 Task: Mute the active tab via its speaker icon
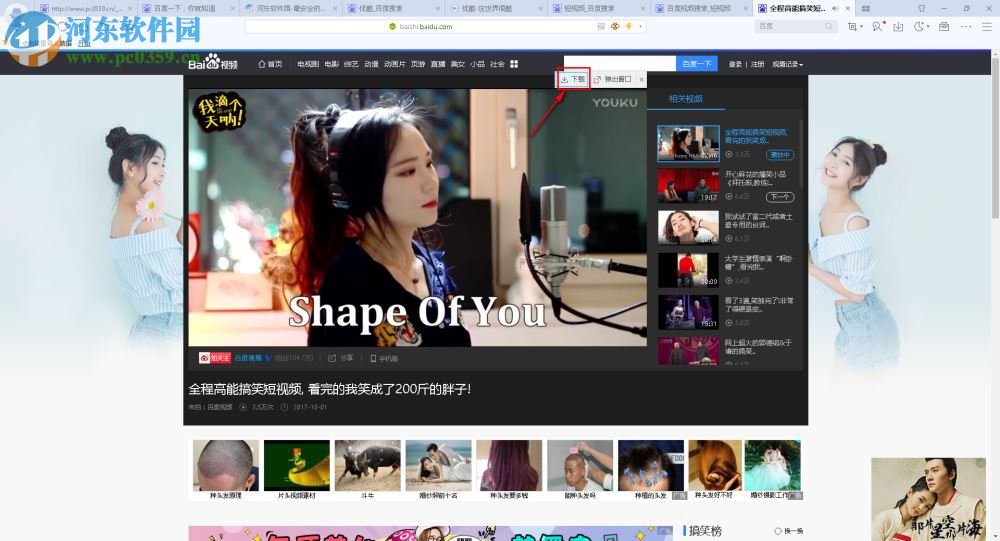[x=835, y=8]
